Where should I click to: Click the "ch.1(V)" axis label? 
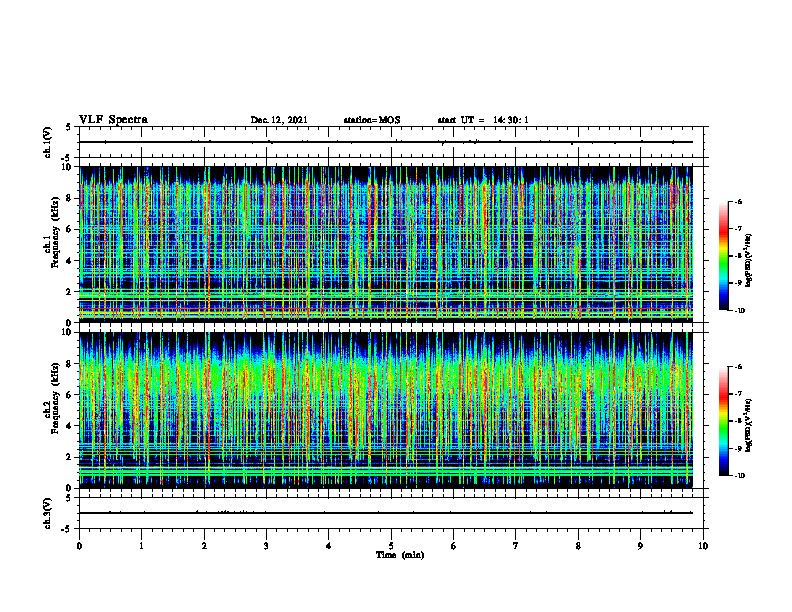point(48,142)
